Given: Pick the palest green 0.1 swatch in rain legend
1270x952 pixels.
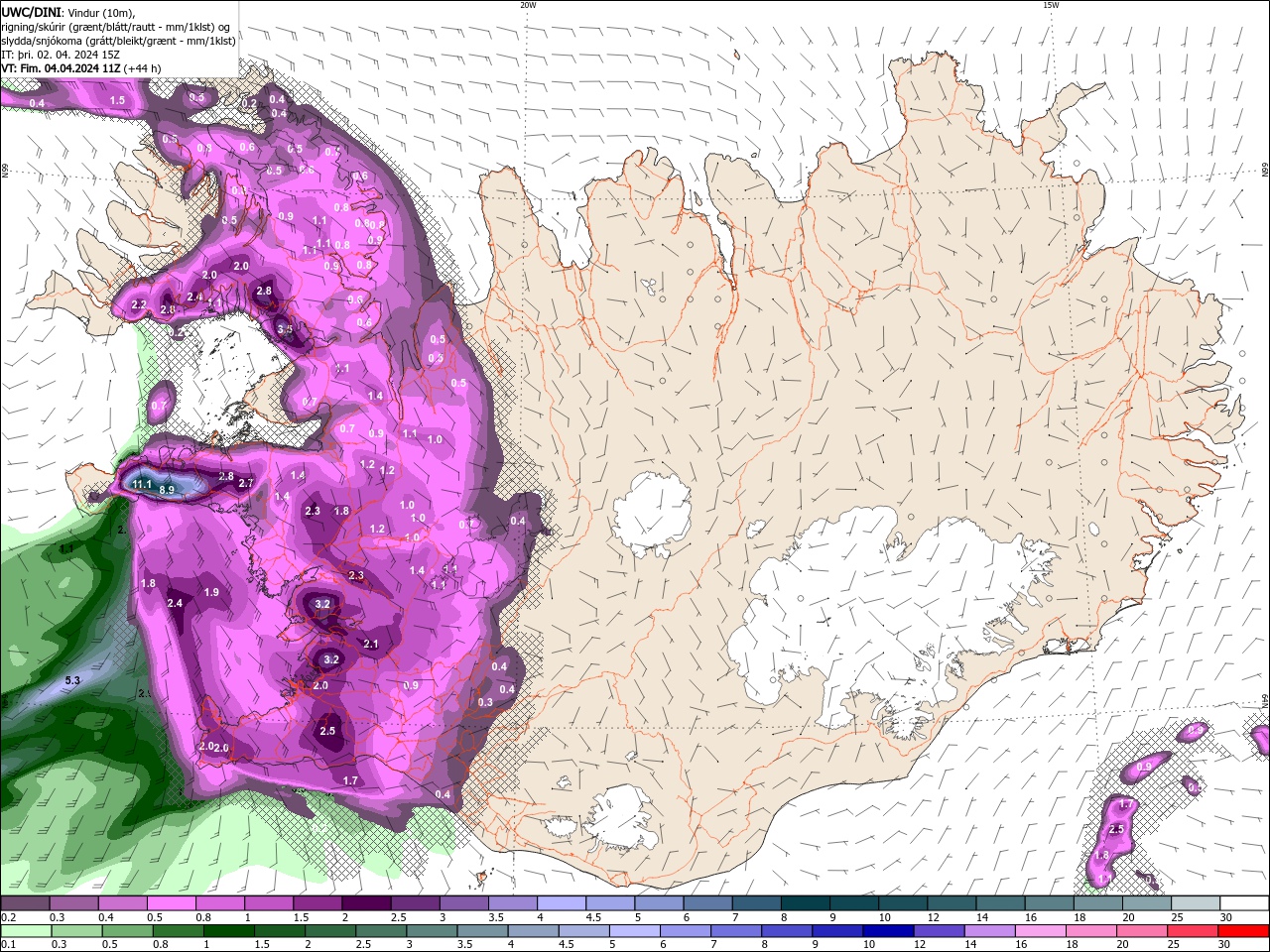Looking at the screenshot, I should (25, 930).
